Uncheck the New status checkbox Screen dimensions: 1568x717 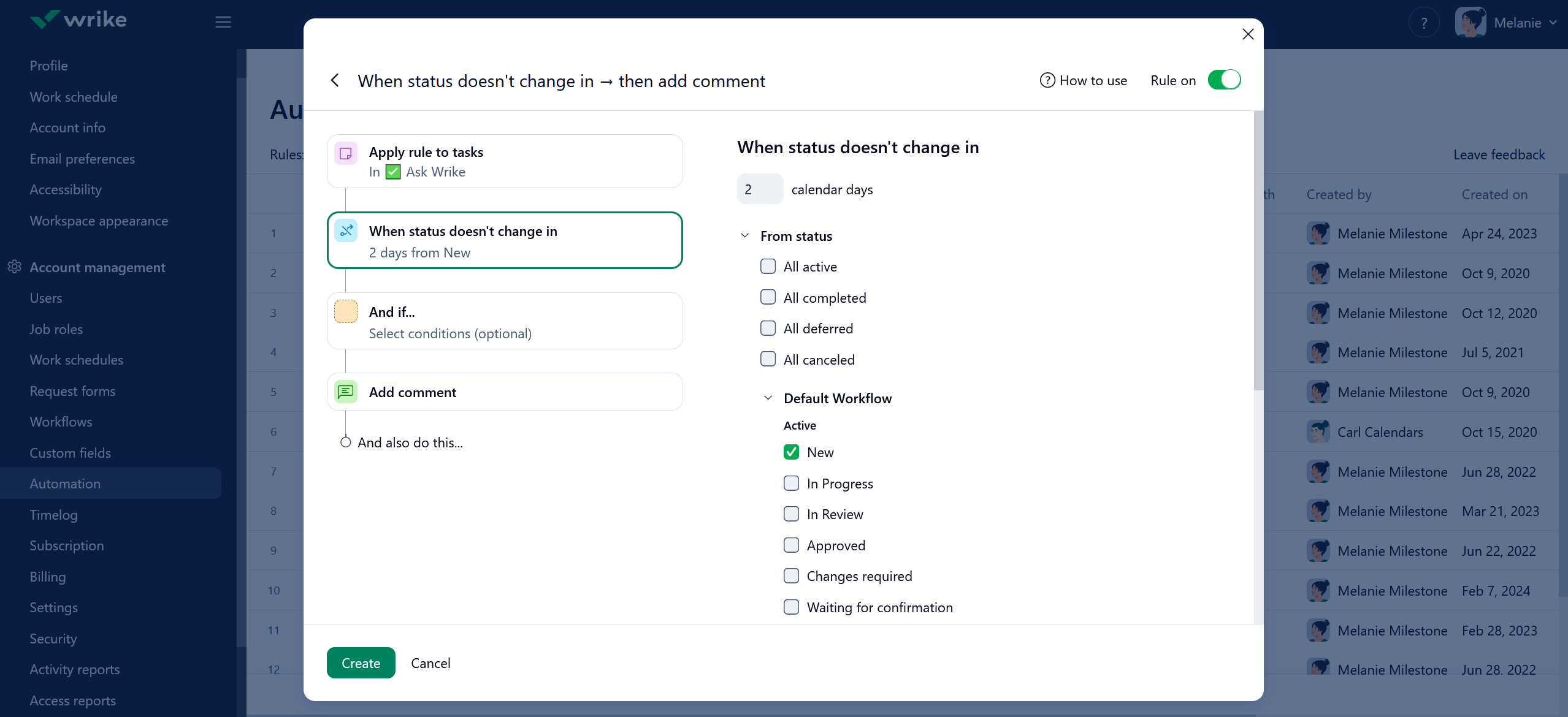click(x=791, y=452)
